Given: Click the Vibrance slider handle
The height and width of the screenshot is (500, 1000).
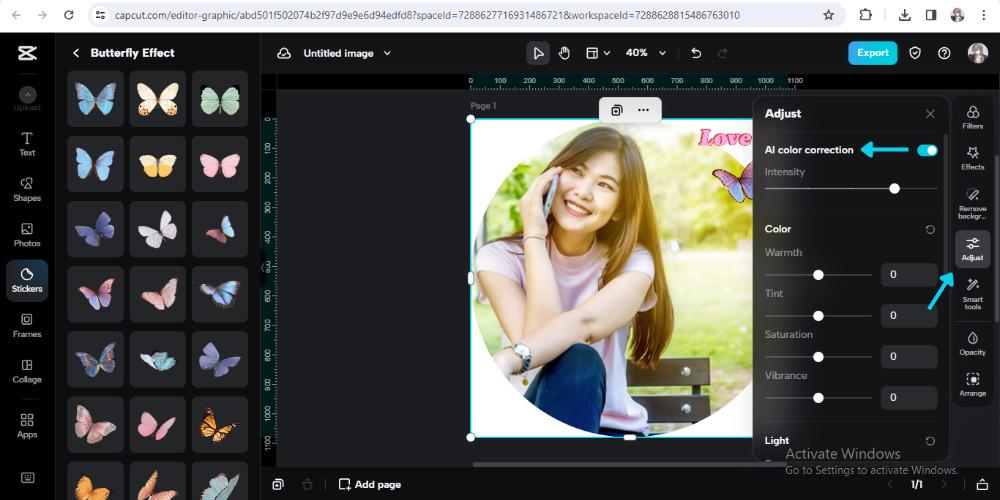Looking at the screenshot, I should coord(818,397).
